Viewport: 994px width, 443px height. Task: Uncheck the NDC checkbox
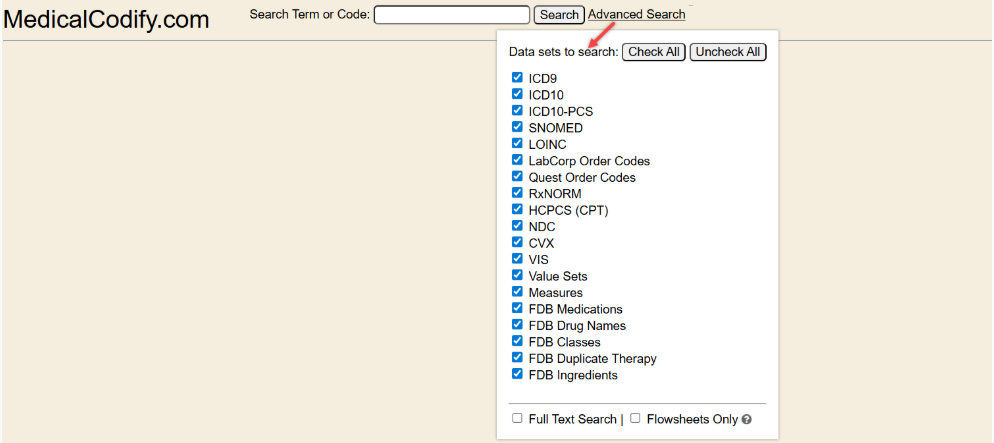pos(517,226)
